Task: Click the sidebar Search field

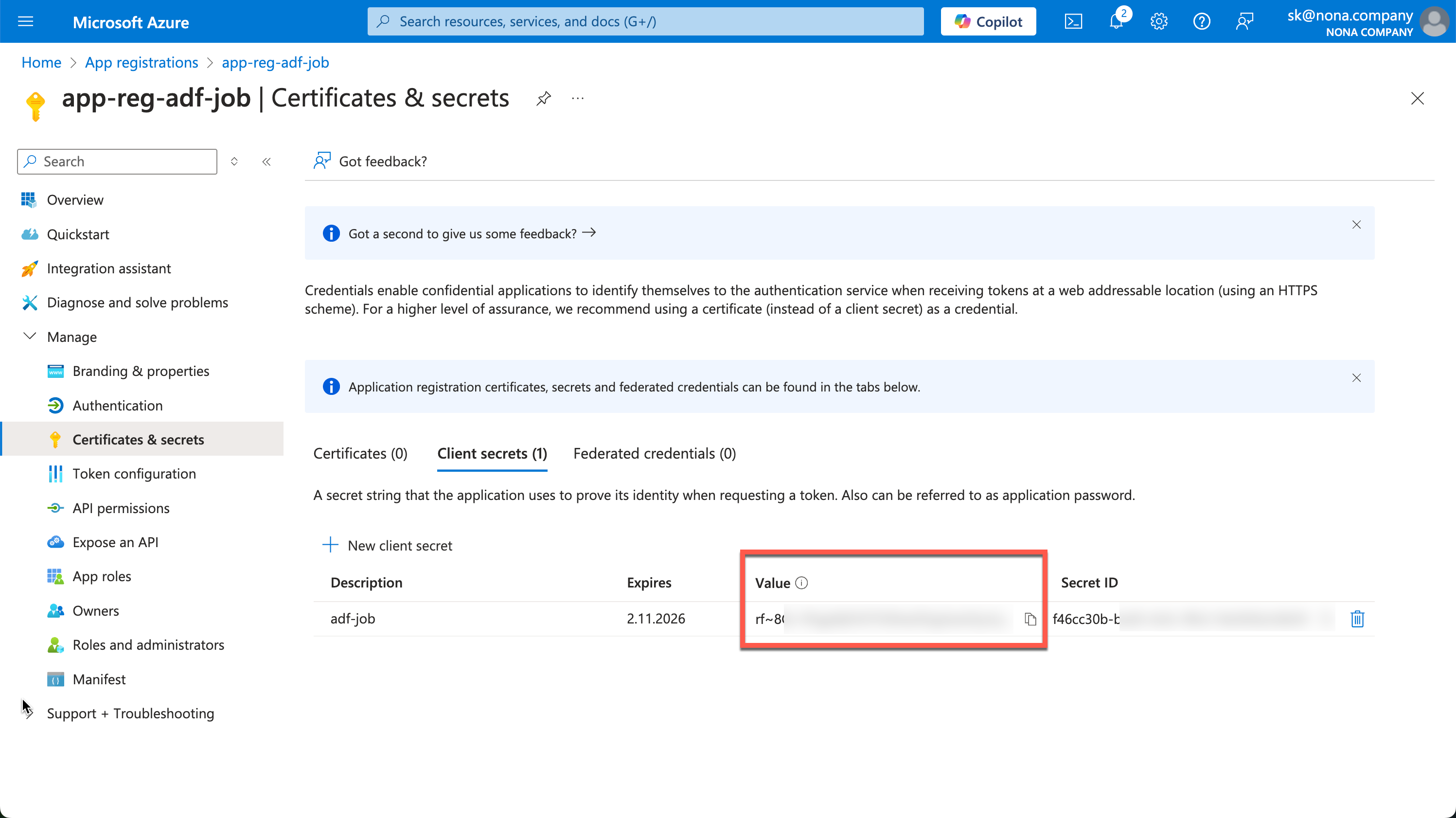Action: (x=118, y=161)
